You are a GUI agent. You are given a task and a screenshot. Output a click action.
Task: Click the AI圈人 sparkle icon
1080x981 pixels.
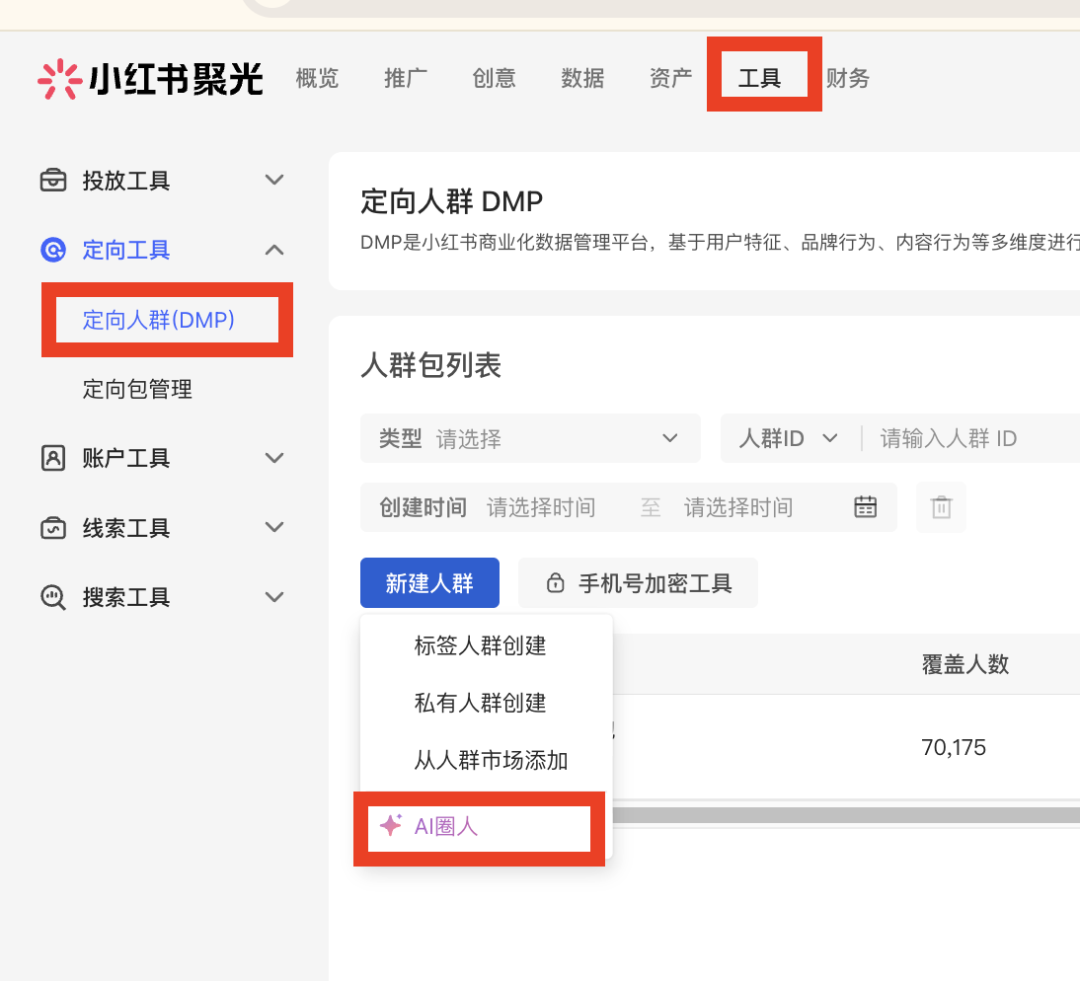point(391,825)
